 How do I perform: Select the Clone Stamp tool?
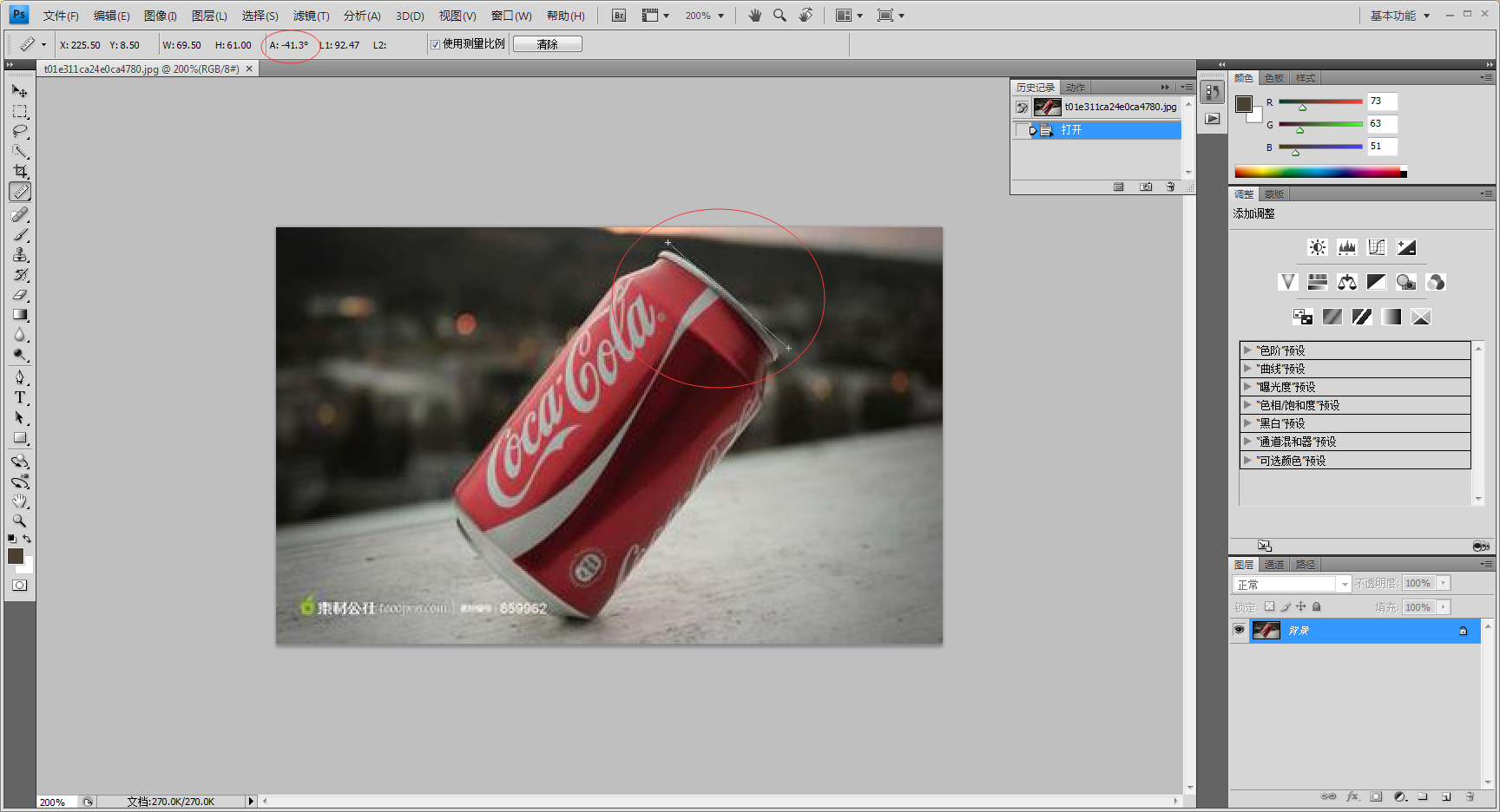click(x=20, y=255)
